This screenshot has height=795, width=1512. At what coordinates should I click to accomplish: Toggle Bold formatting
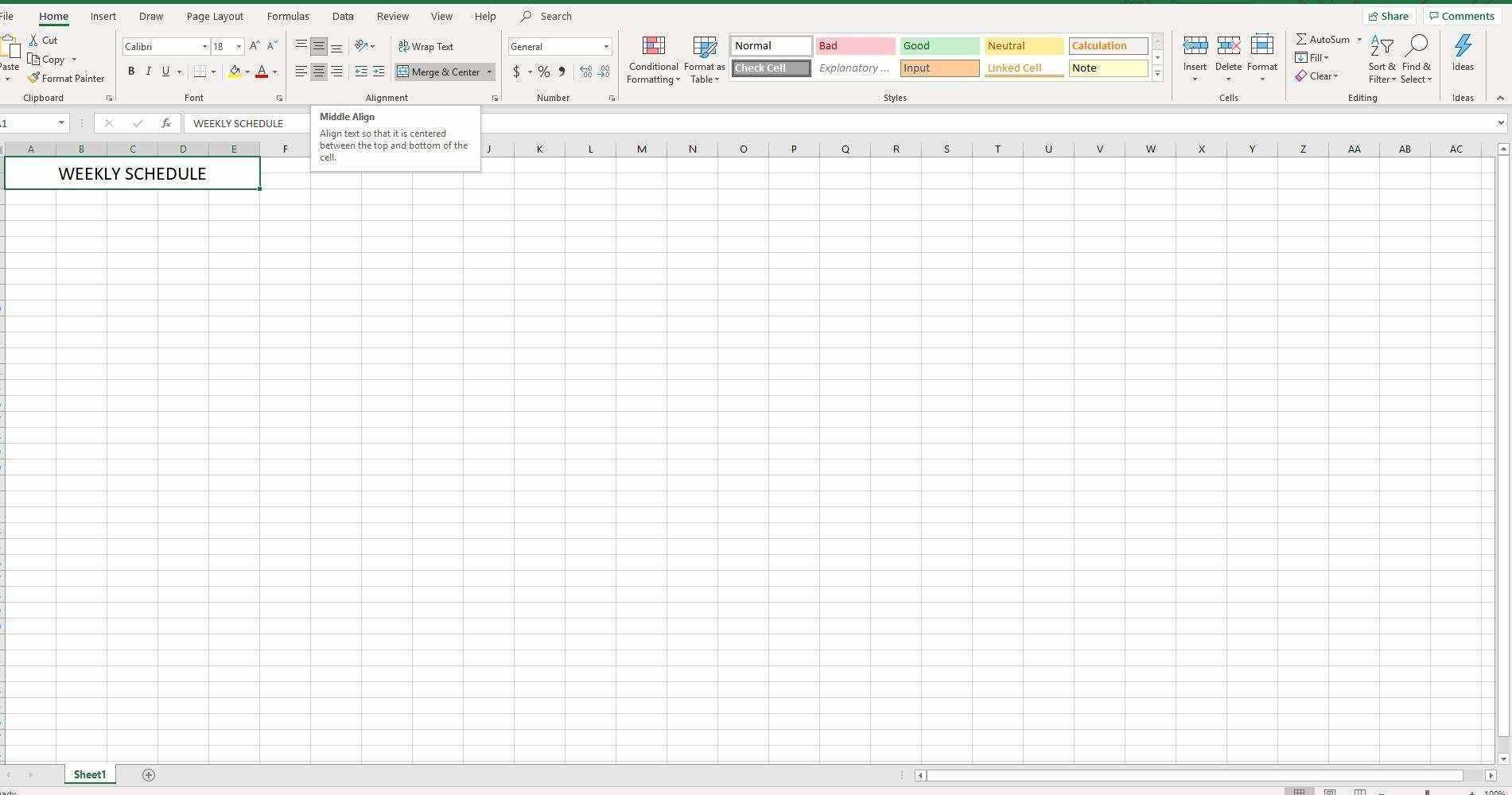click(x=131, y=72)
